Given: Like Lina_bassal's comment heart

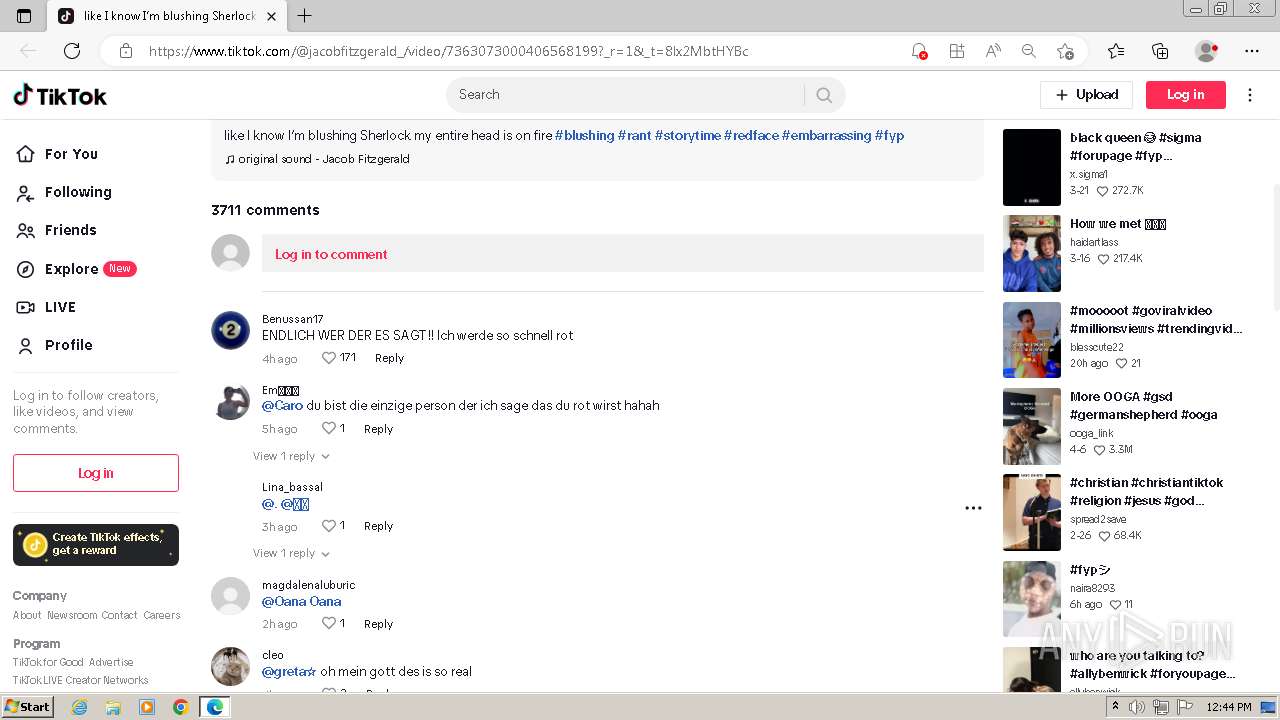Looking at the screenshot, I should click(329, 526).
